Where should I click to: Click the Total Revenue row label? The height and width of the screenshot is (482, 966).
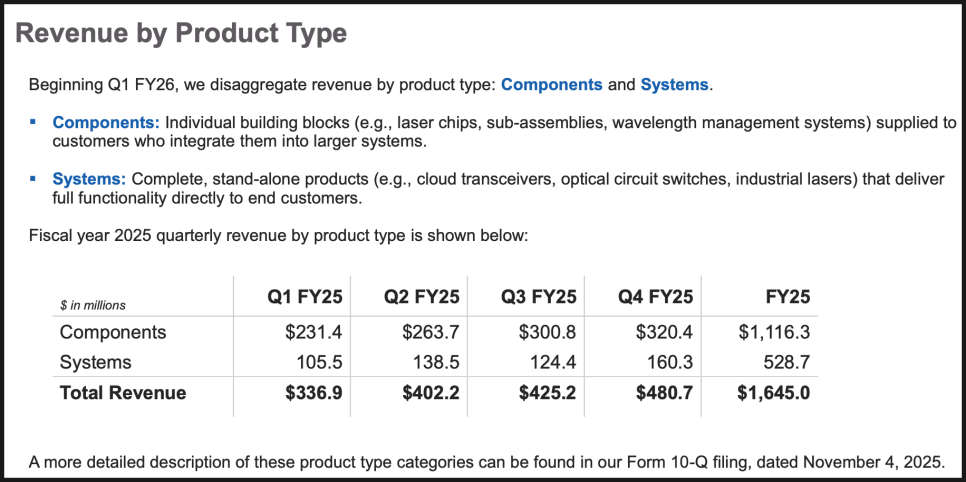click(x=123, y=393)
